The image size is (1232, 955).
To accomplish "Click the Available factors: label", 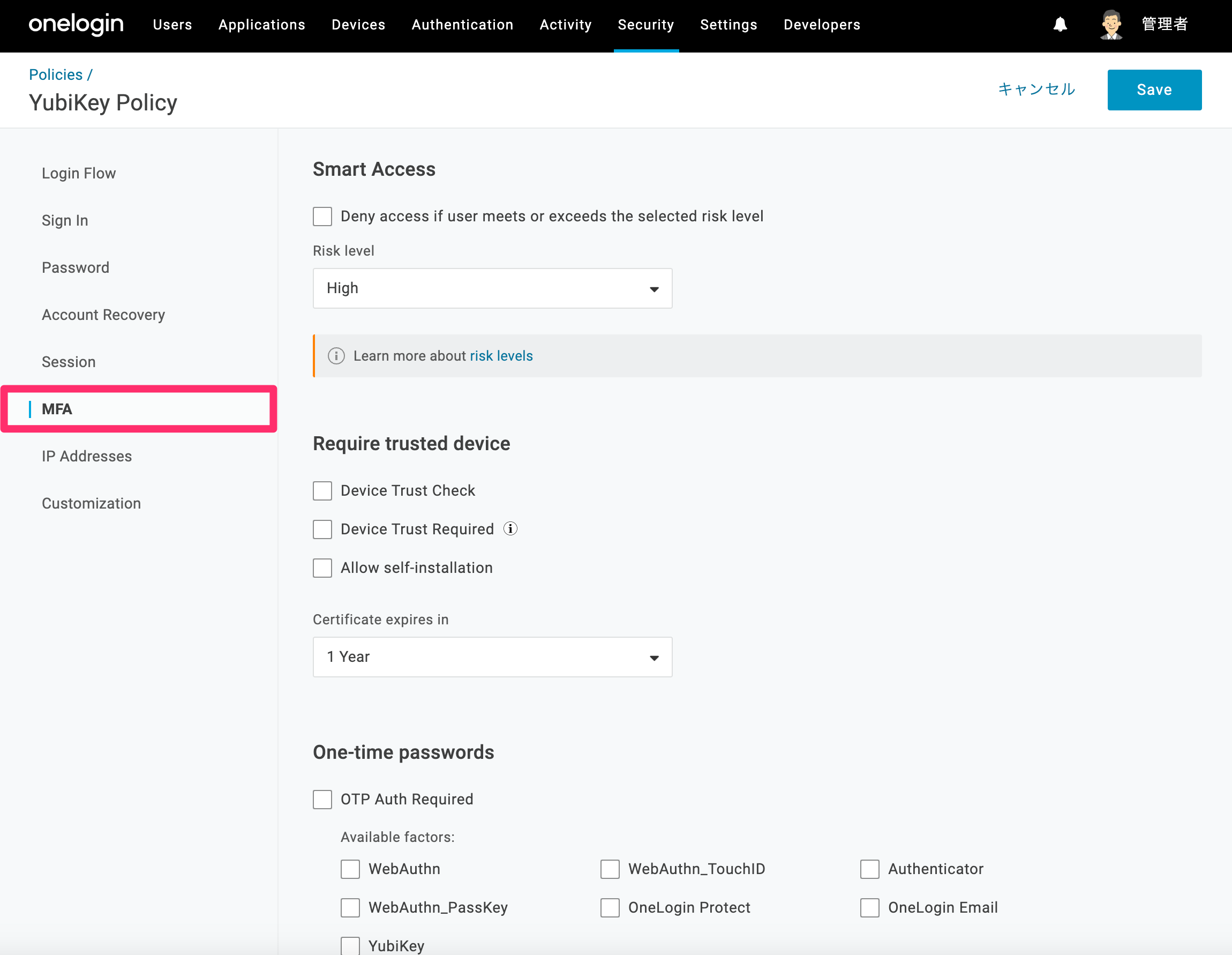I will pos(397,837).
